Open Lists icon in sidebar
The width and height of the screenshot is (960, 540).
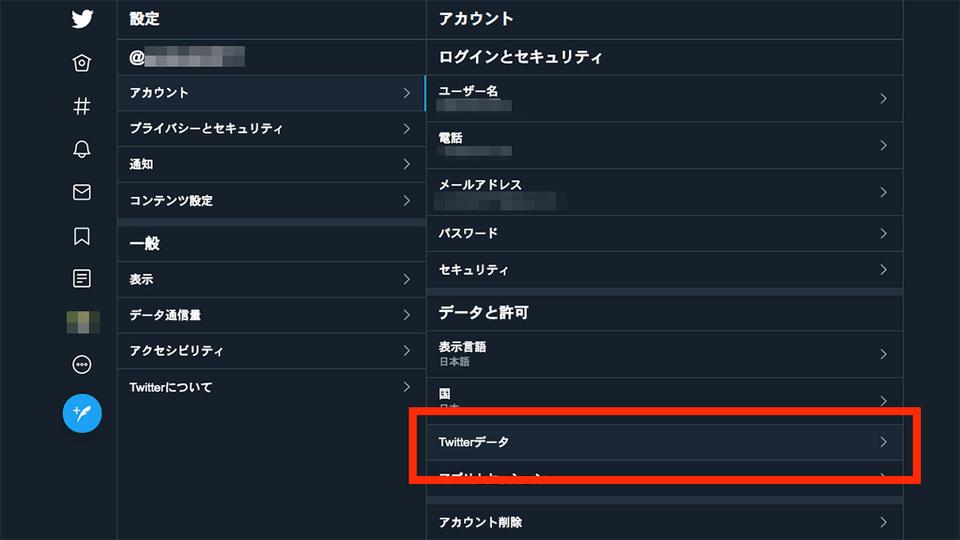coord(81,279)
